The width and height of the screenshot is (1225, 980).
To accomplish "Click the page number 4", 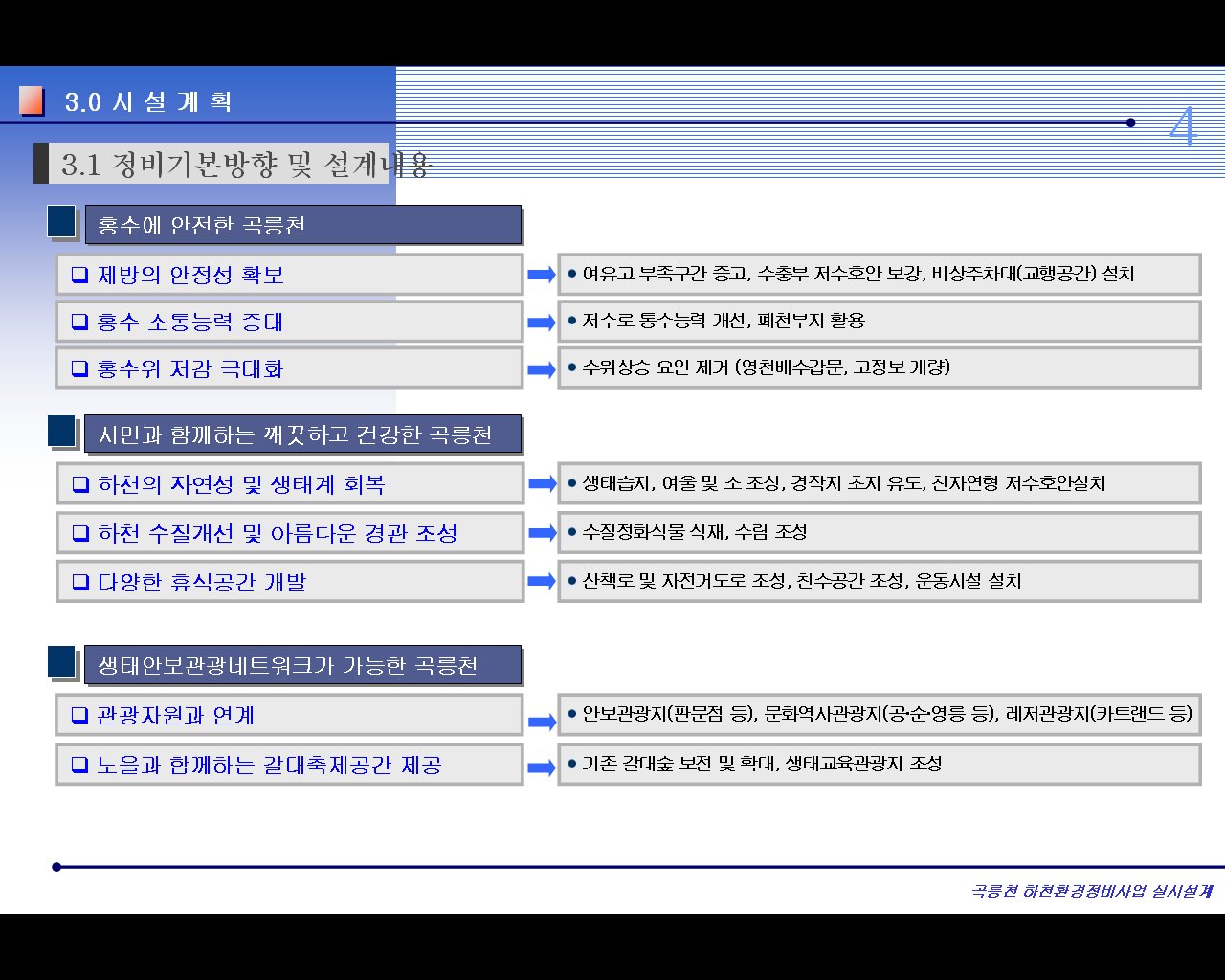I will click(1183, 126).
